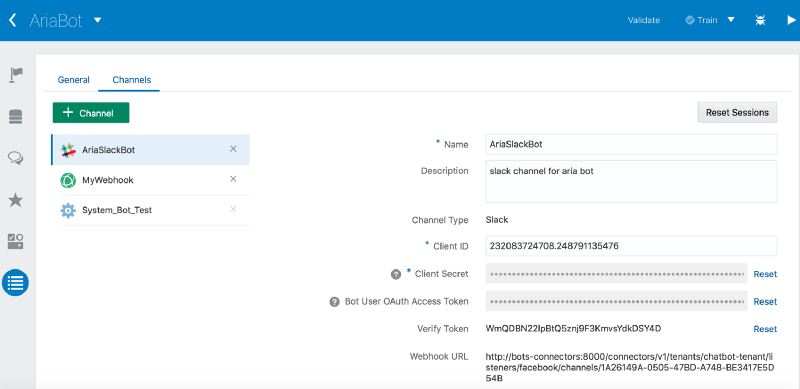Expand the Train dropdown arrow

click(731, 20)
